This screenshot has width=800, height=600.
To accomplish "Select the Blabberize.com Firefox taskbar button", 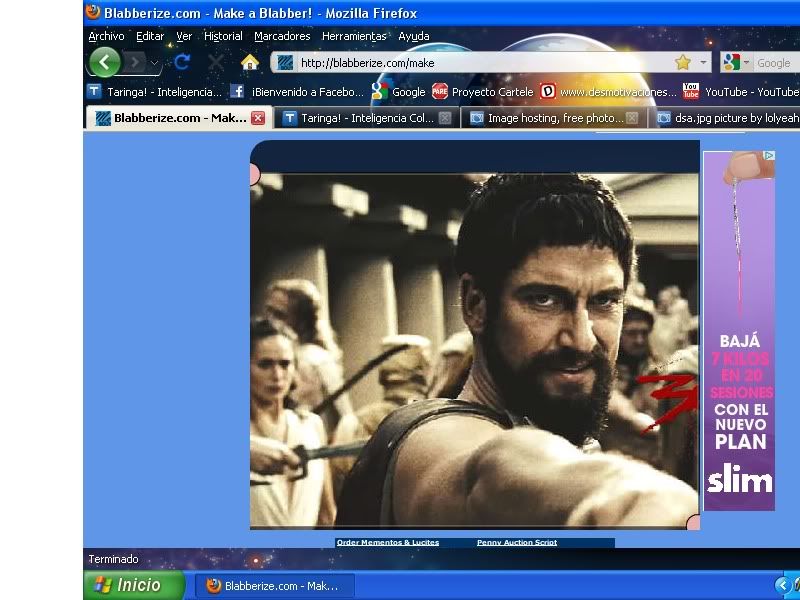I will [274, 586].
